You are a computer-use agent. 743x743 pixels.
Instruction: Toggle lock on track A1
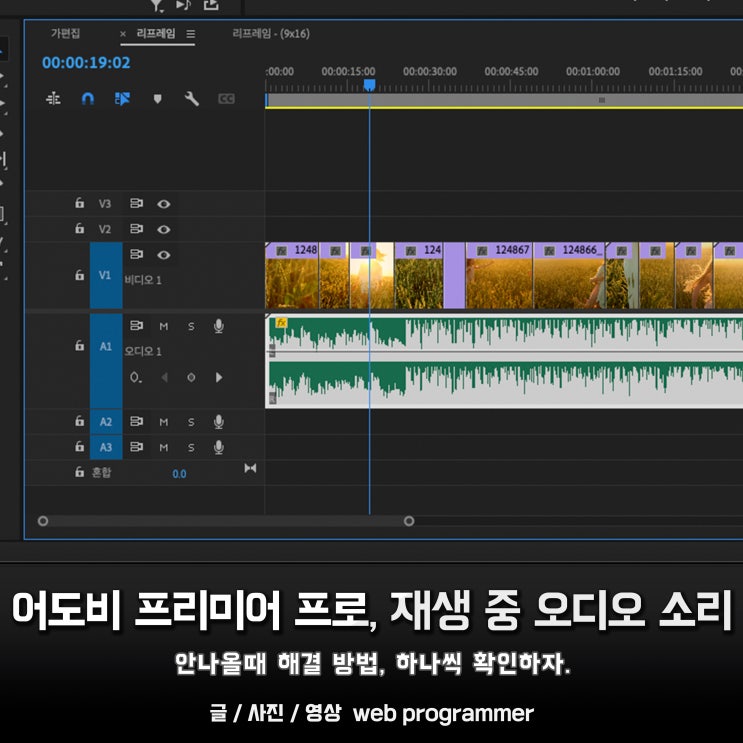point(79,346)
